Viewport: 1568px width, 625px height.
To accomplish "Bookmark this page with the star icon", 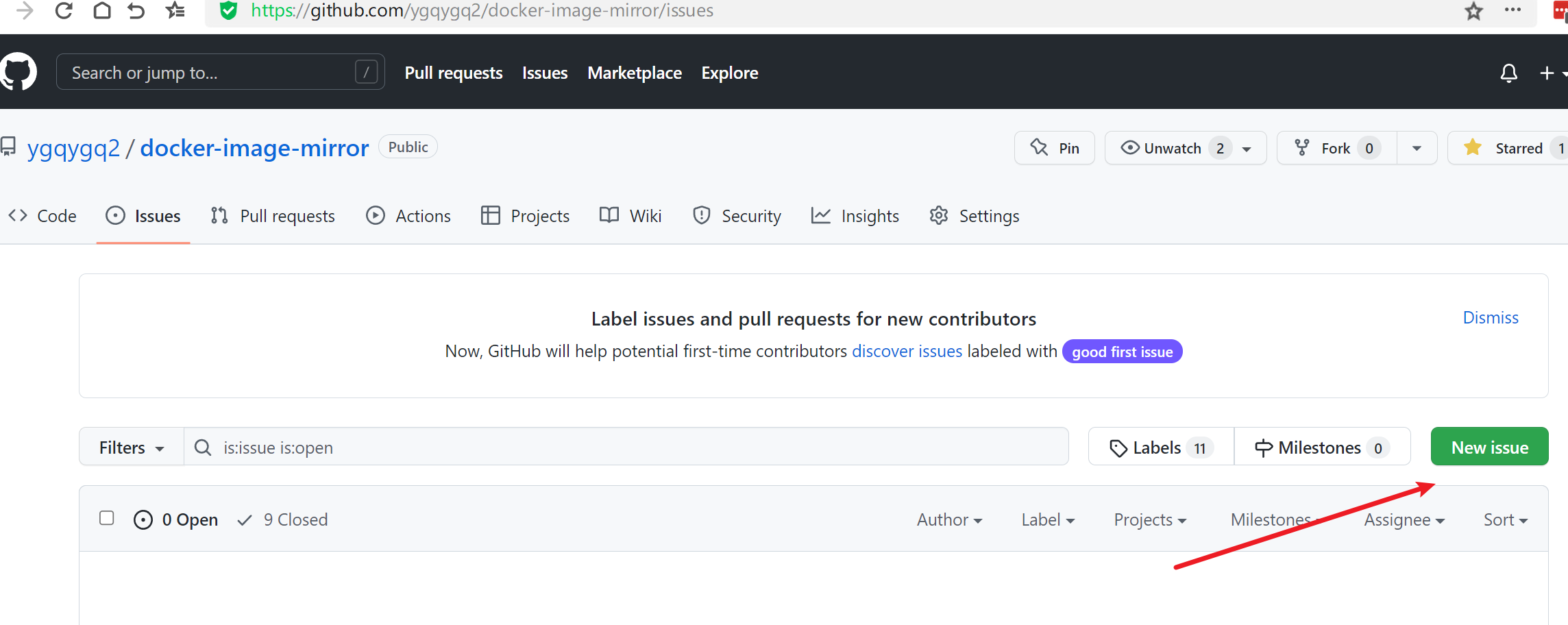I will [x=1473, y=10].
